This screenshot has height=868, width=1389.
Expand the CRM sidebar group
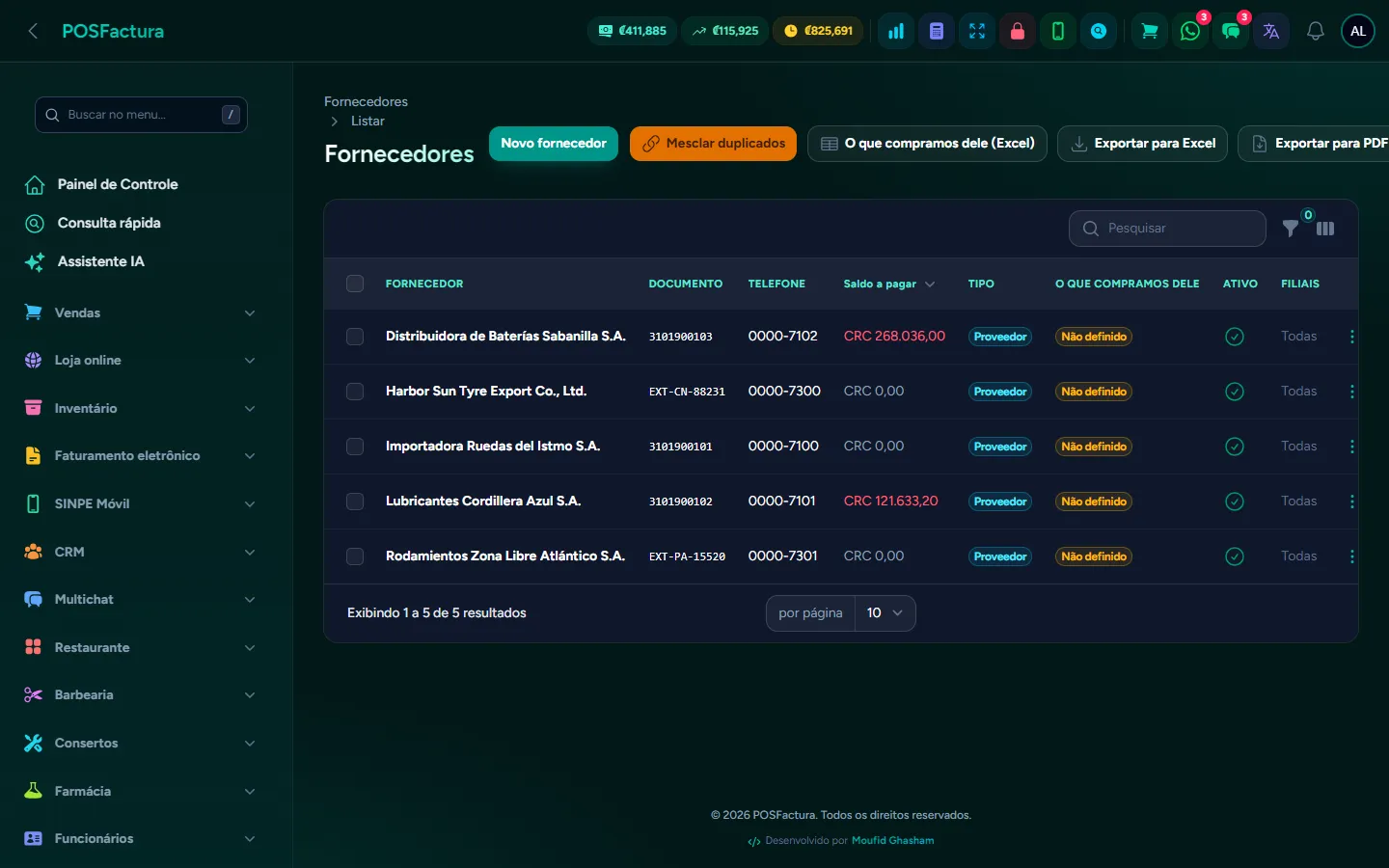[141, 552]
